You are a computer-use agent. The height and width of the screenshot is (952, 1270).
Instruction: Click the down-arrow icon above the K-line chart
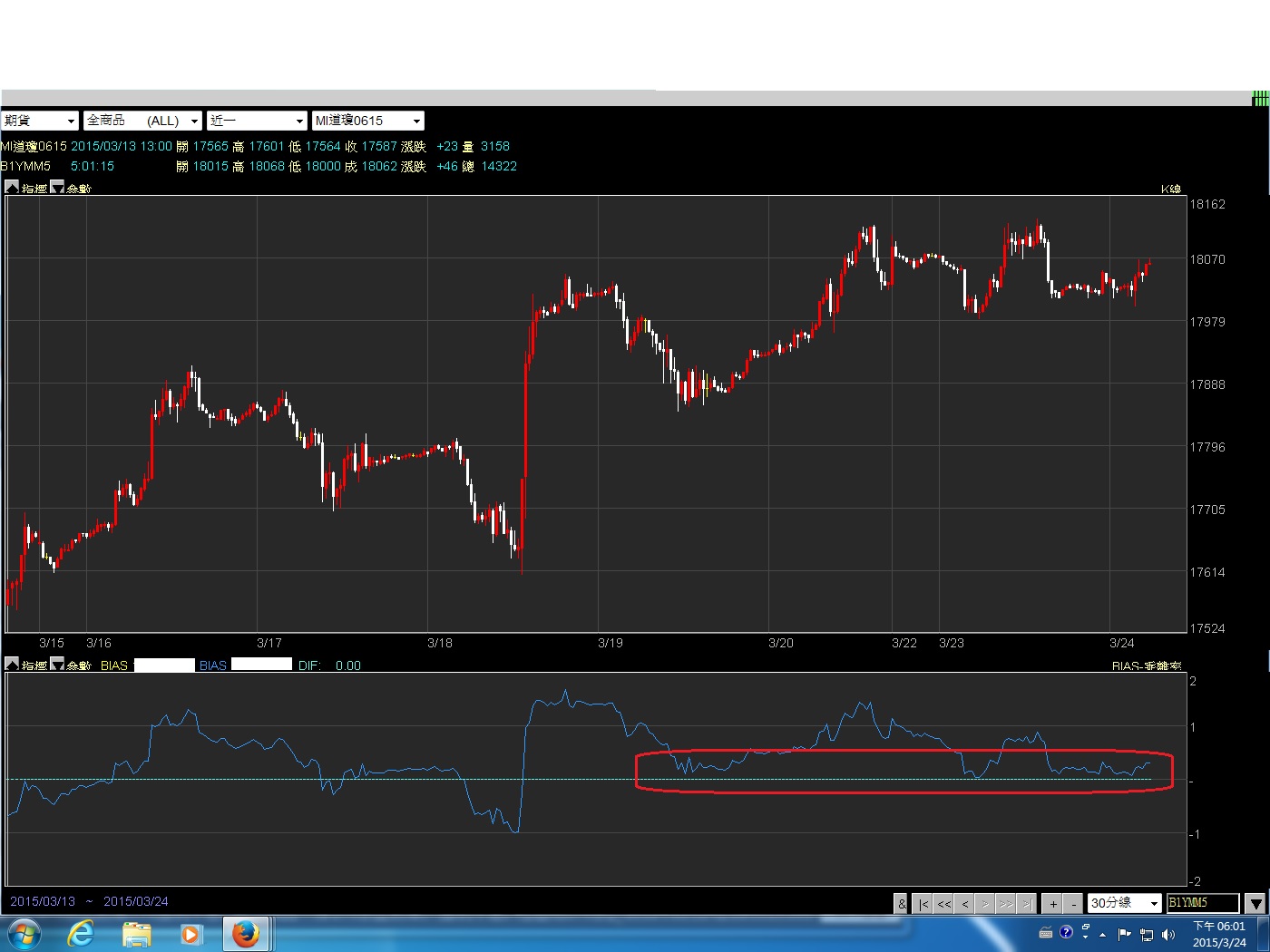[57, 187]
